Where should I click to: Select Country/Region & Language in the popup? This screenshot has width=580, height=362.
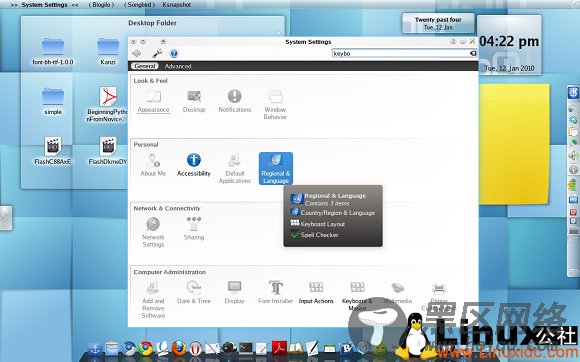coord(333,213)
